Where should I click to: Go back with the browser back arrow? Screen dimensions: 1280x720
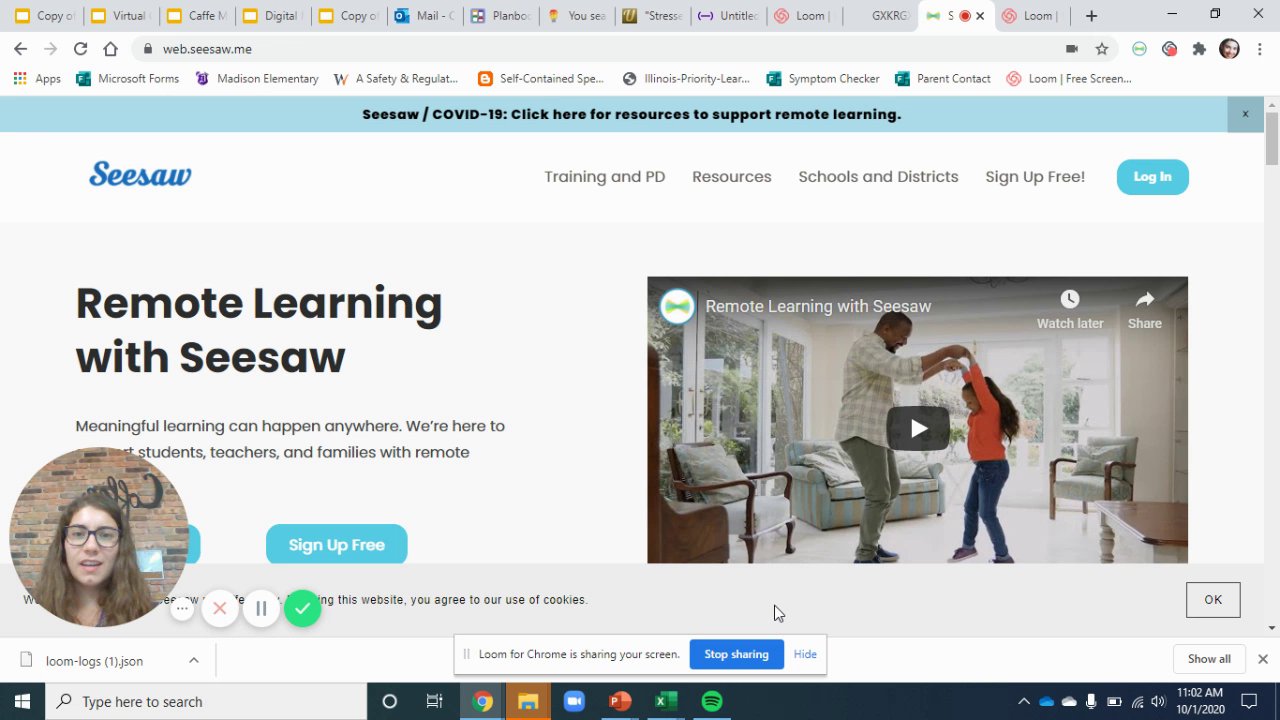tap(20, 48)
